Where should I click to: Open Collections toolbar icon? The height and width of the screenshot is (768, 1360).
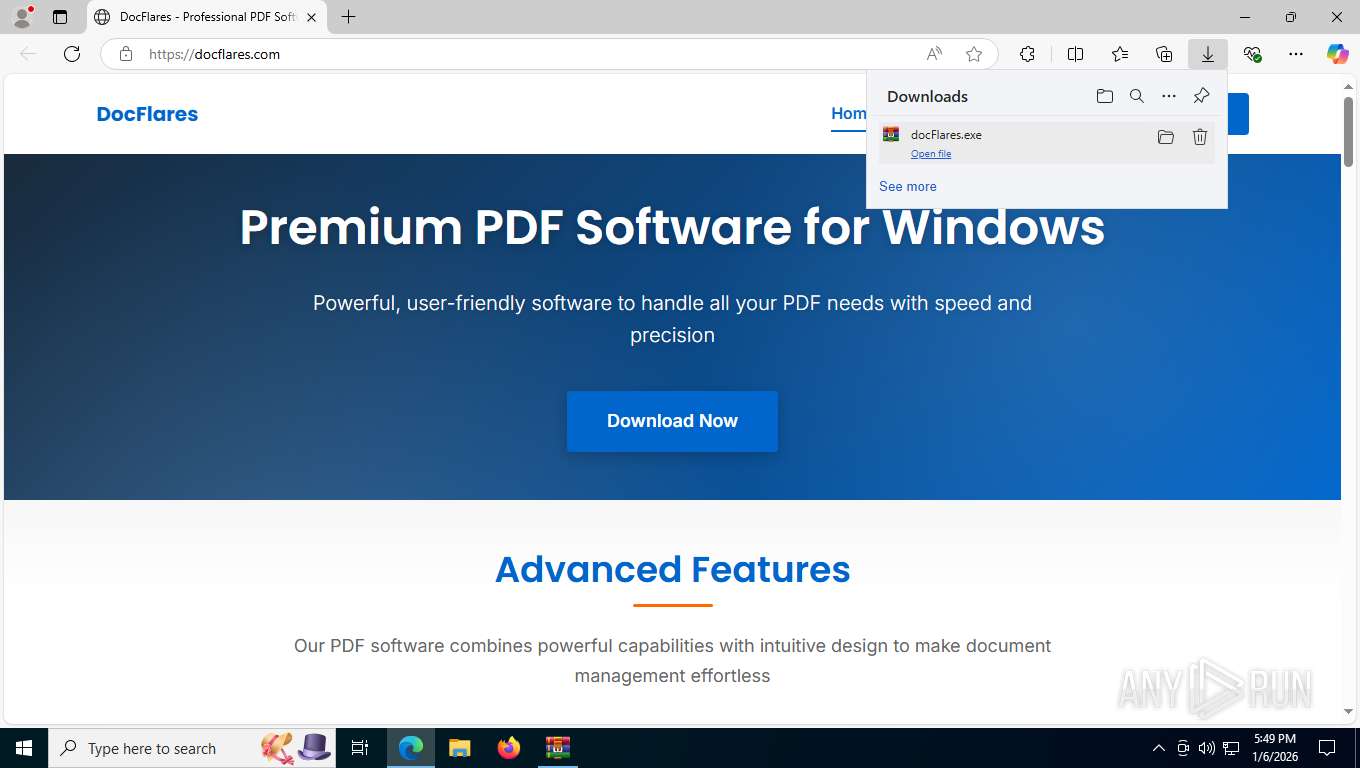[1164, 54]
